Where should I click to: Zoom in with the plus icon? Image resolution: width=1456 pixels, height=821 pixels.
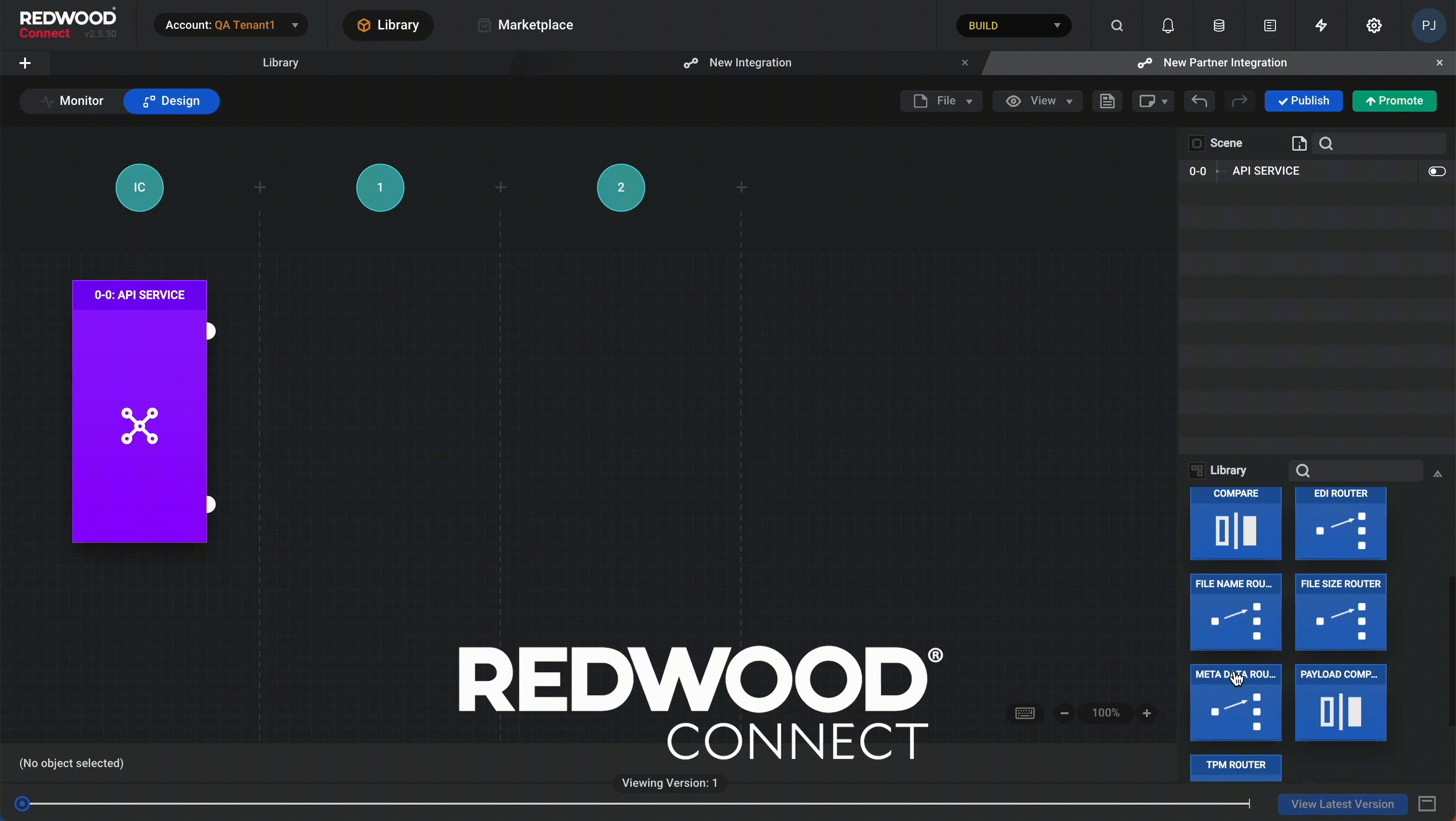1147,713
